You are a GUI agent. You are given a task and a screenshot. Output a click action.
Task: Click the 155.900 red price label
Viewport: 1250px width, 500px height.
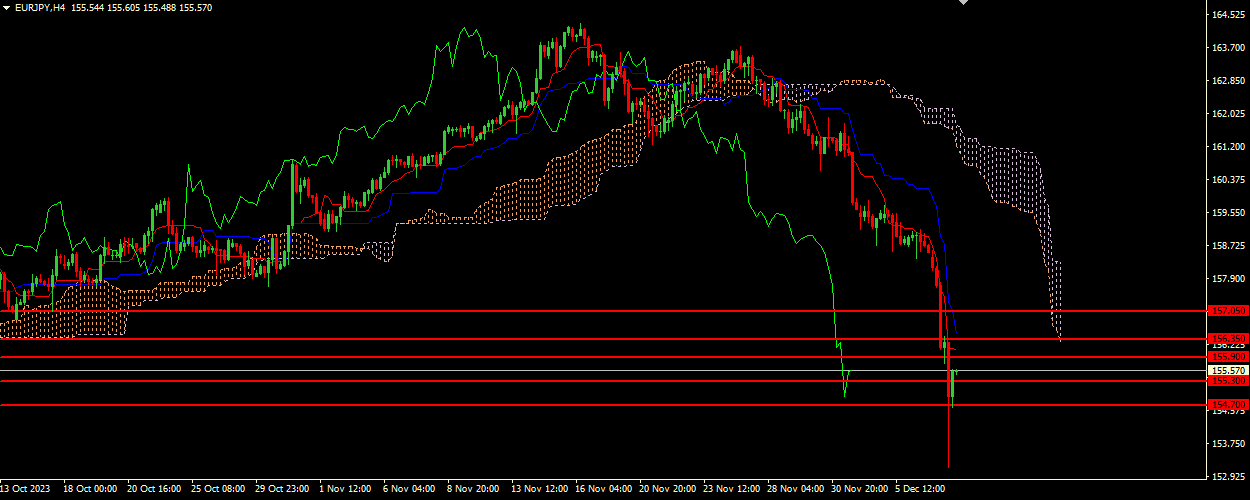click(x=1226, y=357)
